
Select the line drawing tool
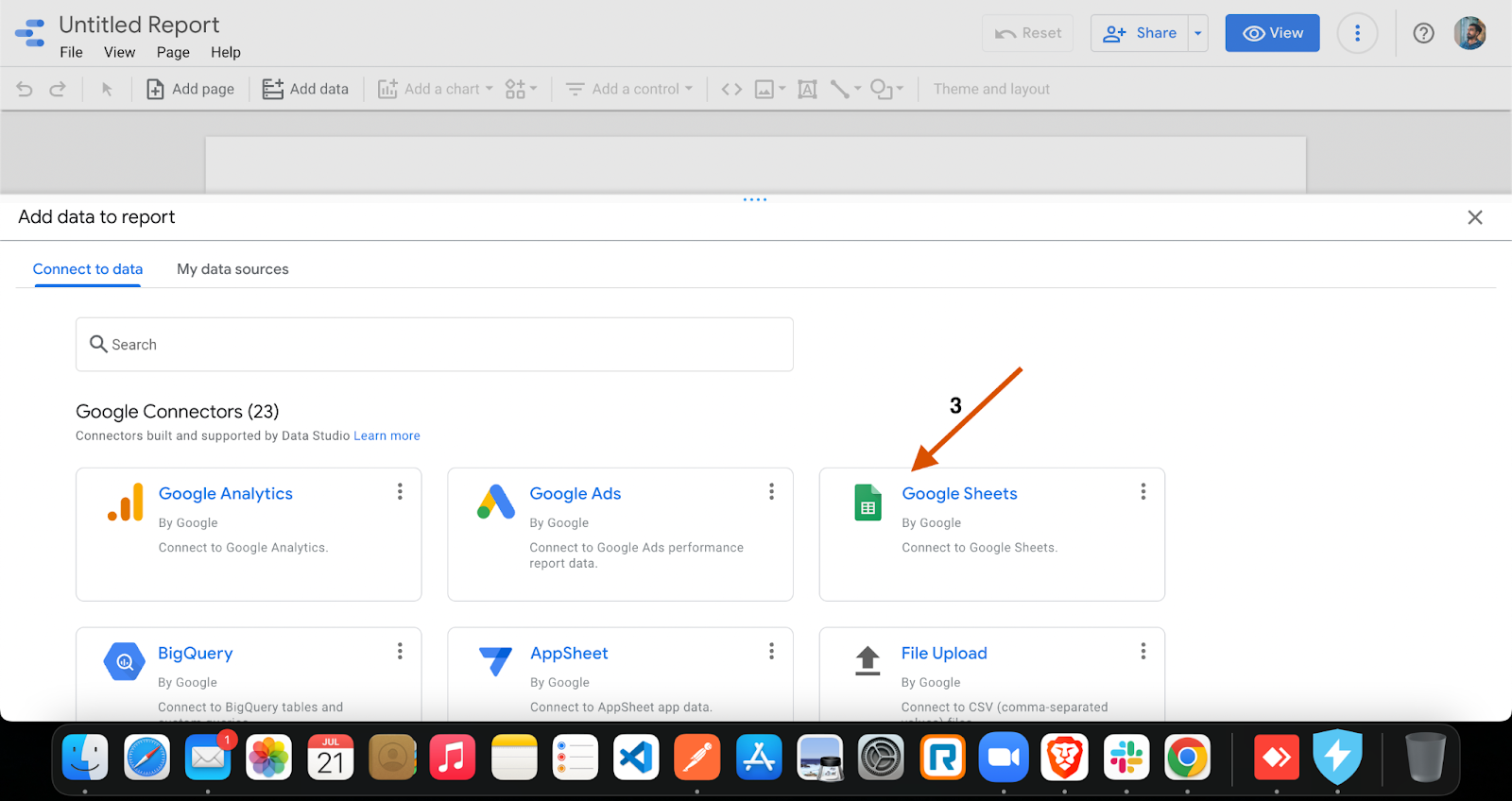tap(839, 89)
